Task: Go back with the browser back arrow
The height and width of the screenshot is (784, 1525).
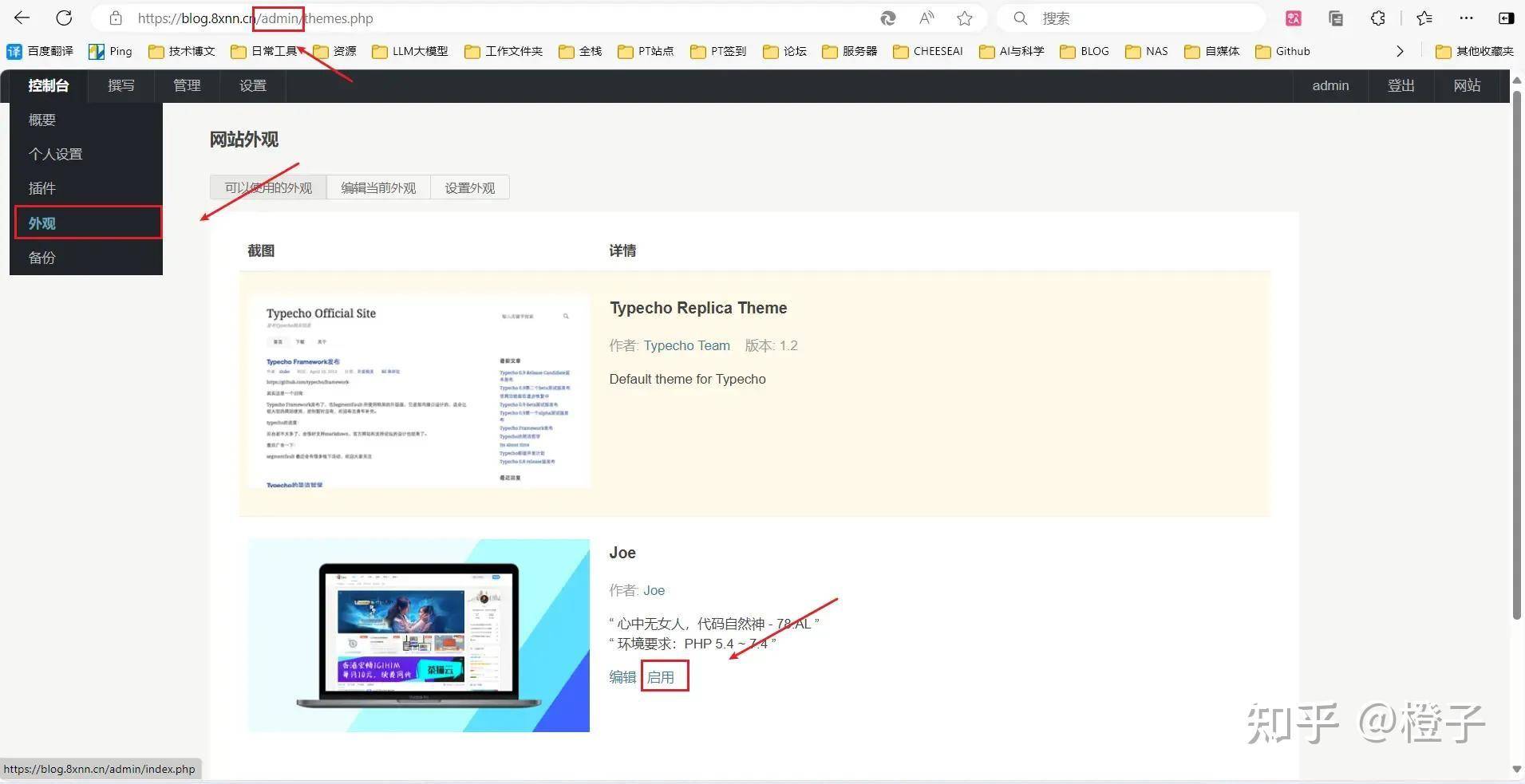Action: pyautogui.click(x=22, y=18)
